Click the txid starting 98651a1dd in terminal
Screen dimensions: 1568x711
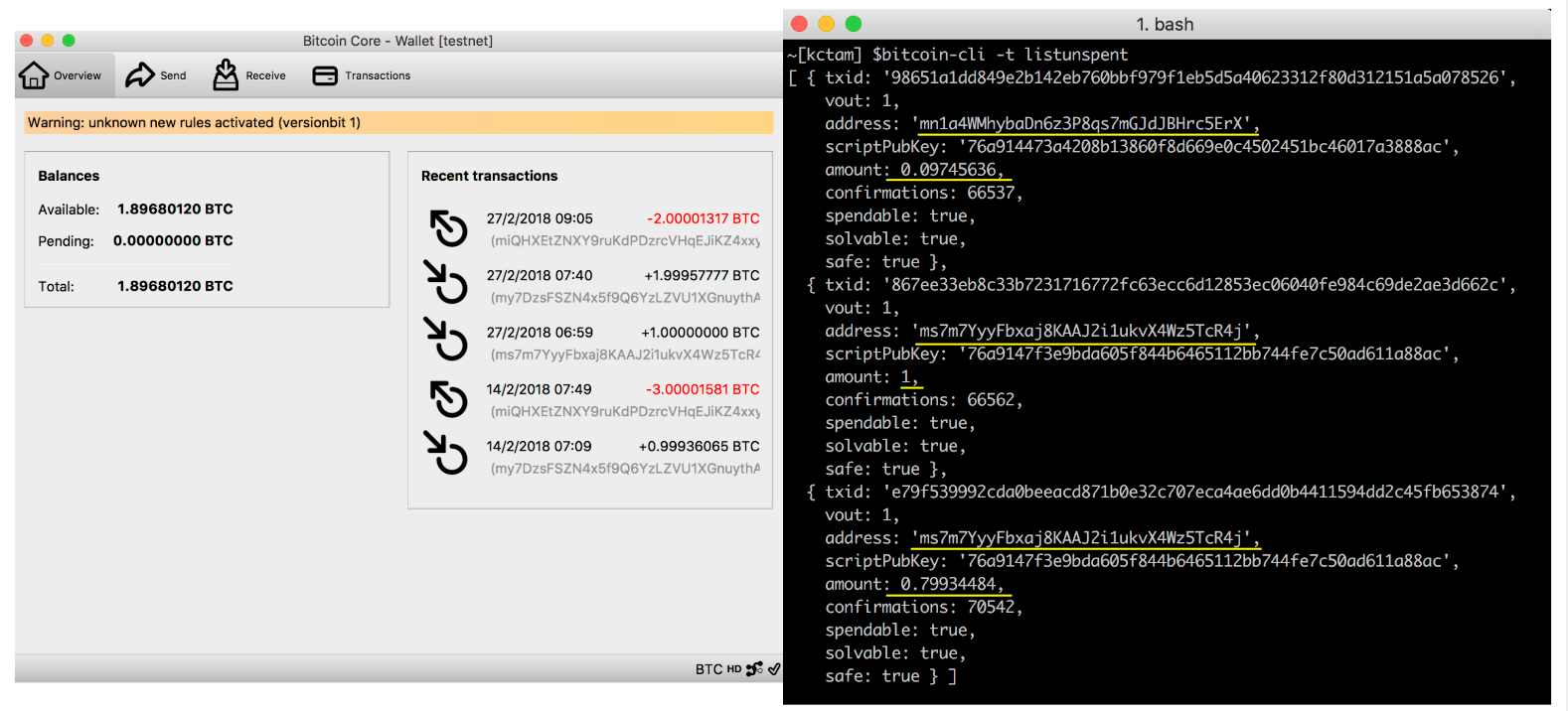pyautogui.click(x=1194, y=77)
